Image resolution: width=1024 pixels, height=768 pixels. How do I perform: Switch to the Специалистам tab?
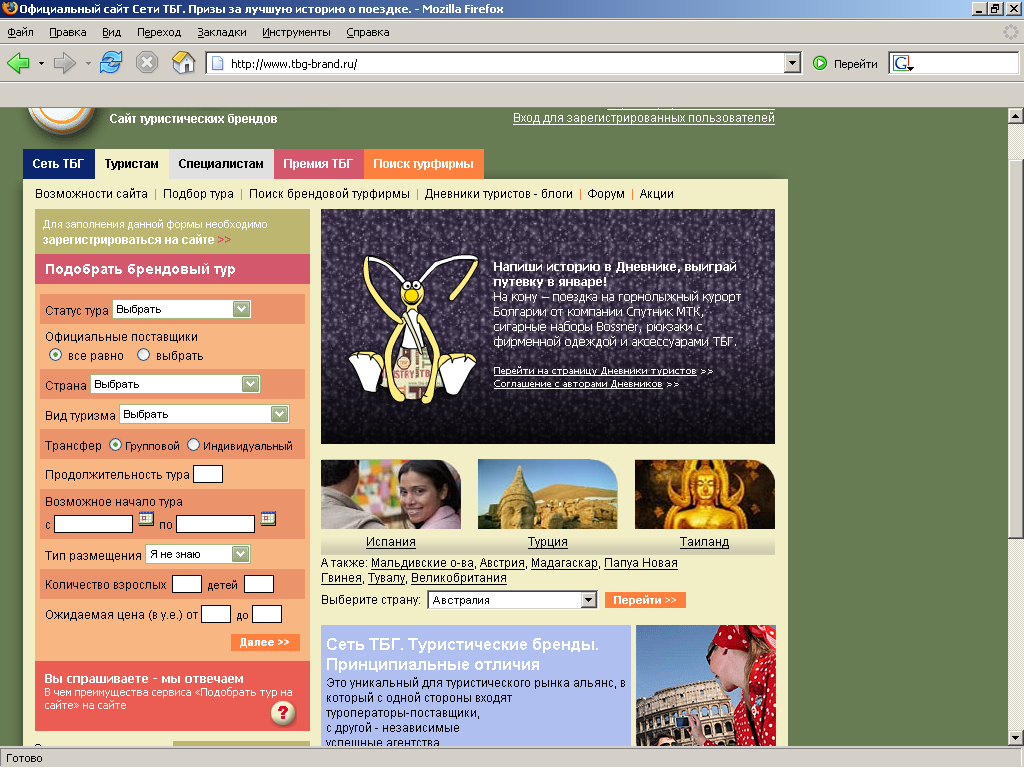[221, 164]
